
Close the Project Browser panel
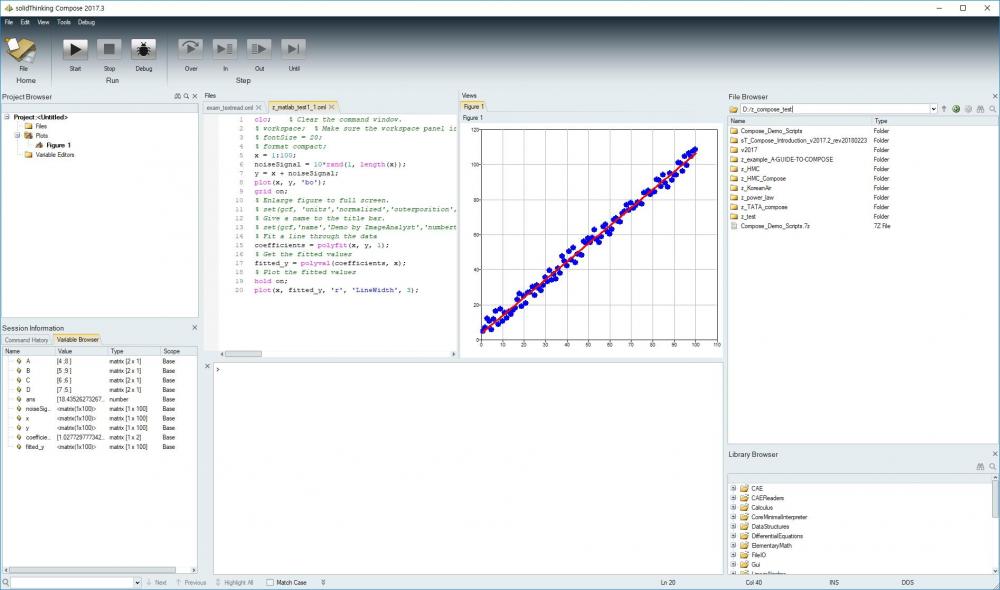(195, 96)
